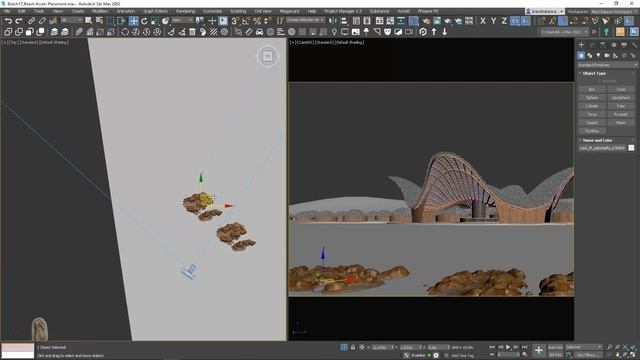This screenshot has width=640, height=360.
Task: Open the Graph Editors menu
Action: [x=155, y=11]
